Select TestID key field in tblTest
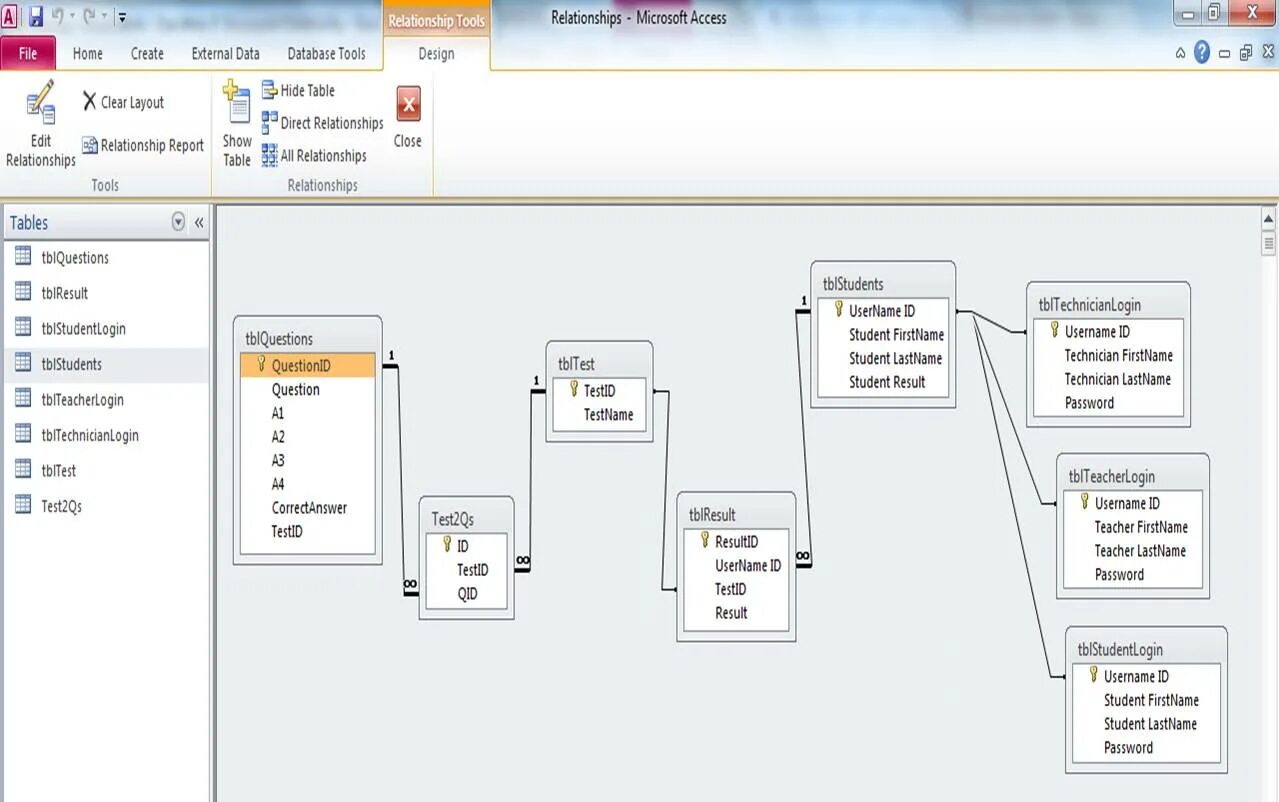1279x802 pixels. tap(599, 391)
